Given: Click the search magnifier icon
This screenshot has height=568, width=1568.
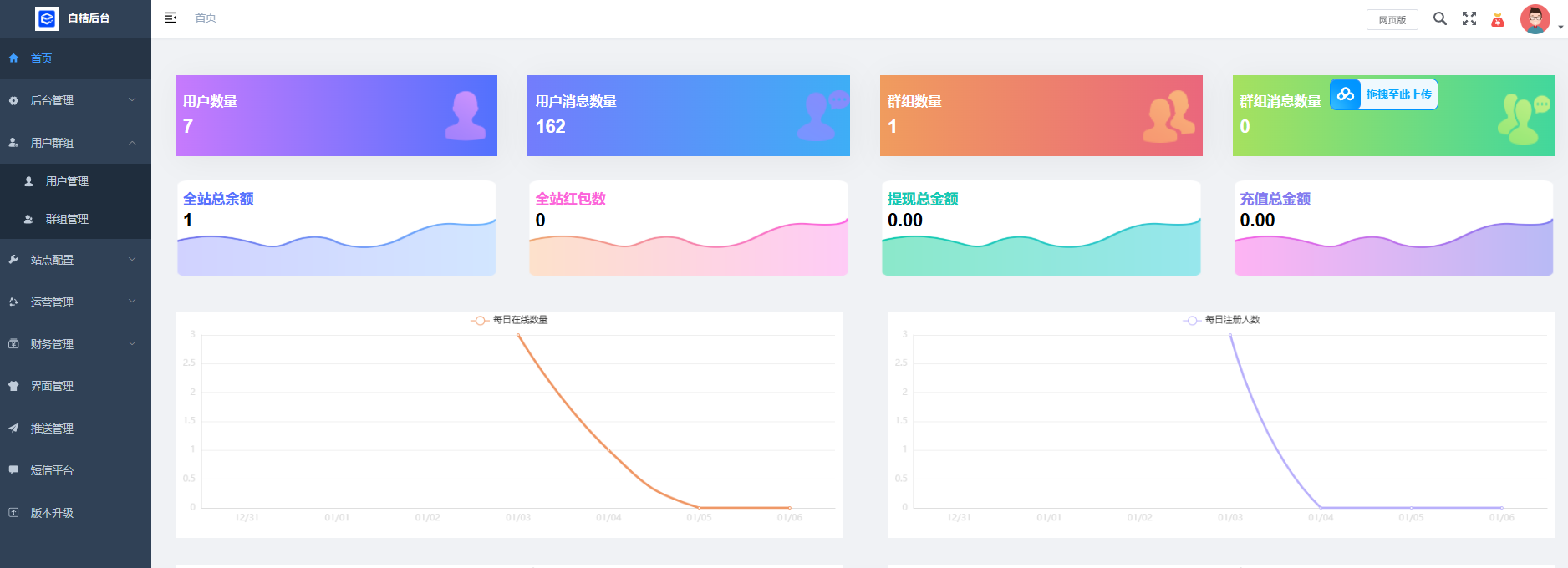Looking at the screenshot, I should pyautogui.click(x=1439, y=18).
